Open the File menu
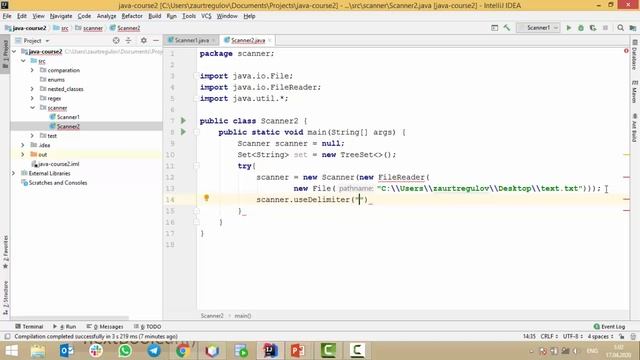 click(7, 16)
